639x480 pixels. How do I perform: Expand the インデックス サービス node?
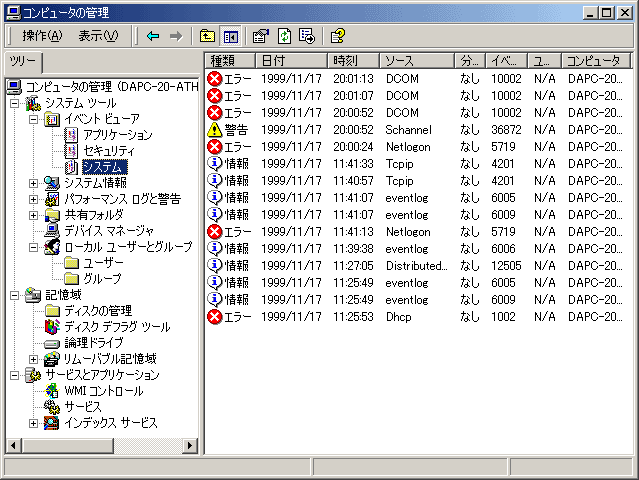(33, 423)
